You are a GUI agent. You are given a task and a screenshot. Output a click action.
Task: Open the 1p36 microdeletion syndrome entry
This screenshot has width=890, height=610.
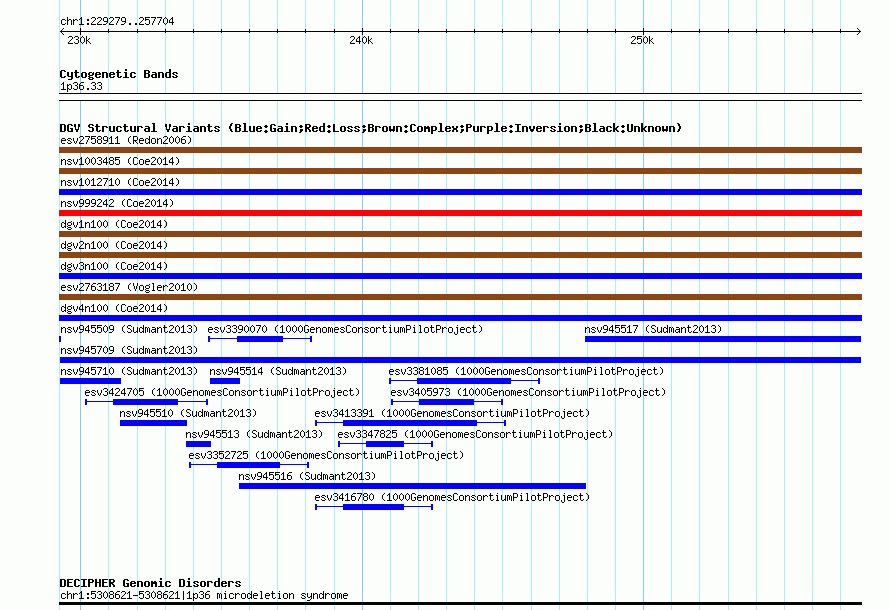(x=204, y=595)
